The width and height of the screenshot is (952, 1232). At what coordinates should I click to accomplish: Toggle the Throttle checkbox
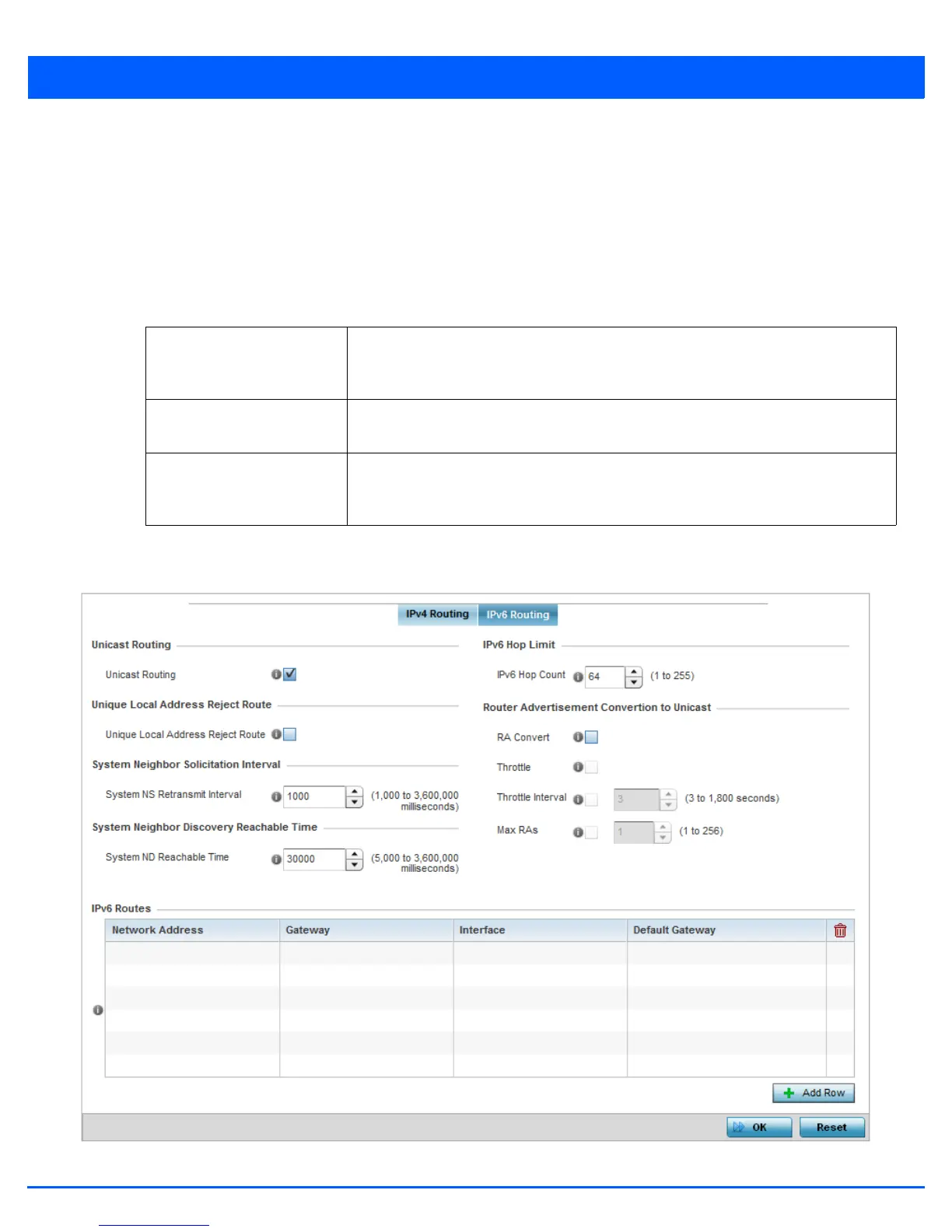coord(592,768)
